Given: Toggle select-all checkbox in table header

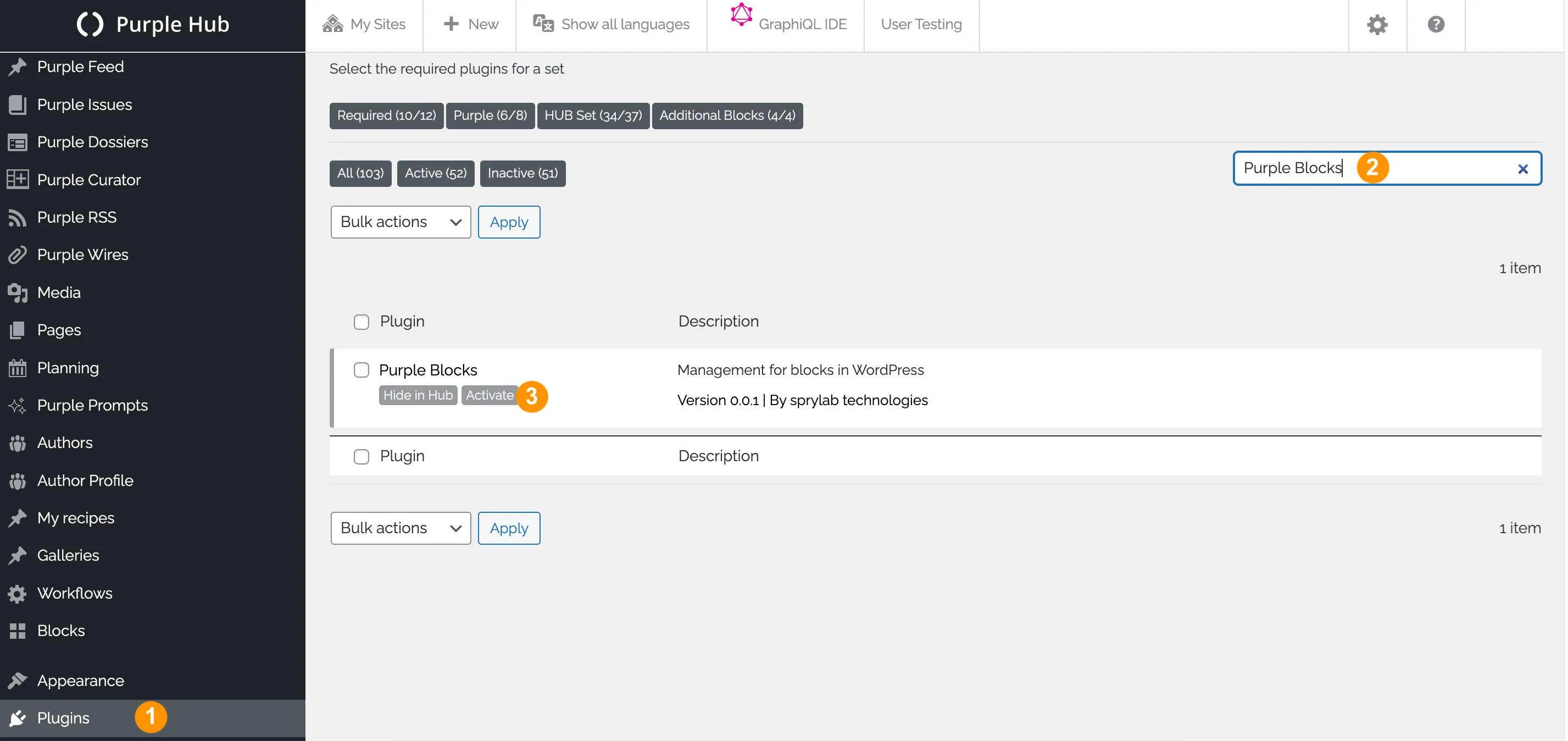Looking at the screenshot, I should click(x=362, y=322).
